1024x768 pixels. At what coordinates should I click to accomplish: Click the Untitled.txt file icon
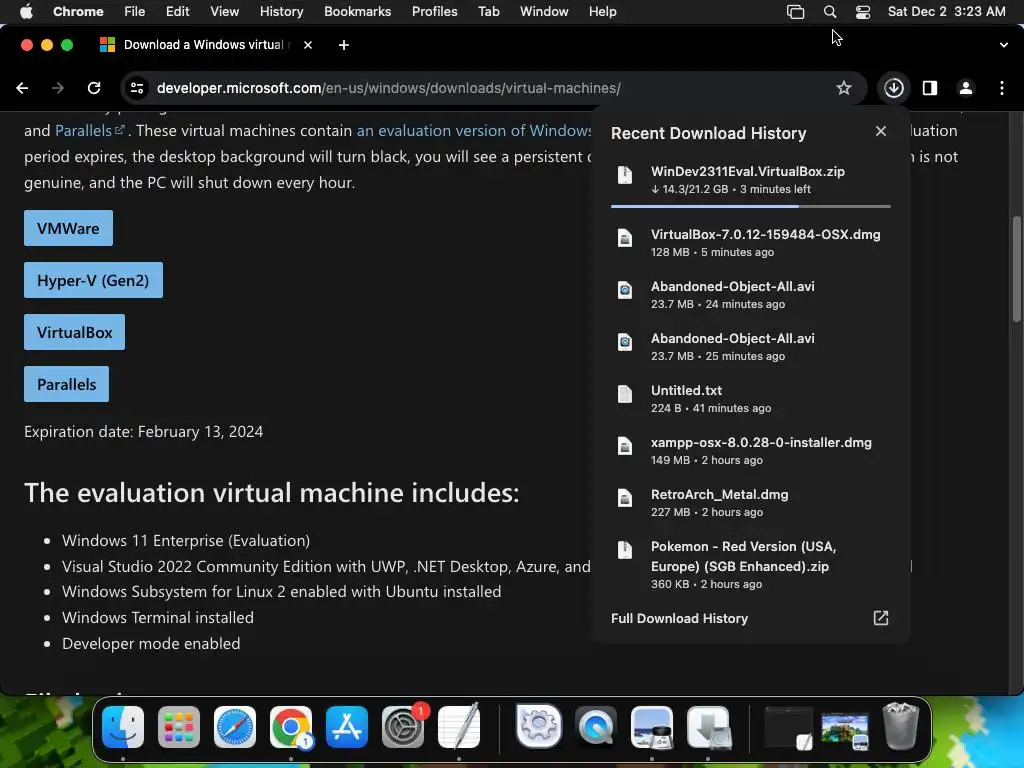click(x=625, y=394)
